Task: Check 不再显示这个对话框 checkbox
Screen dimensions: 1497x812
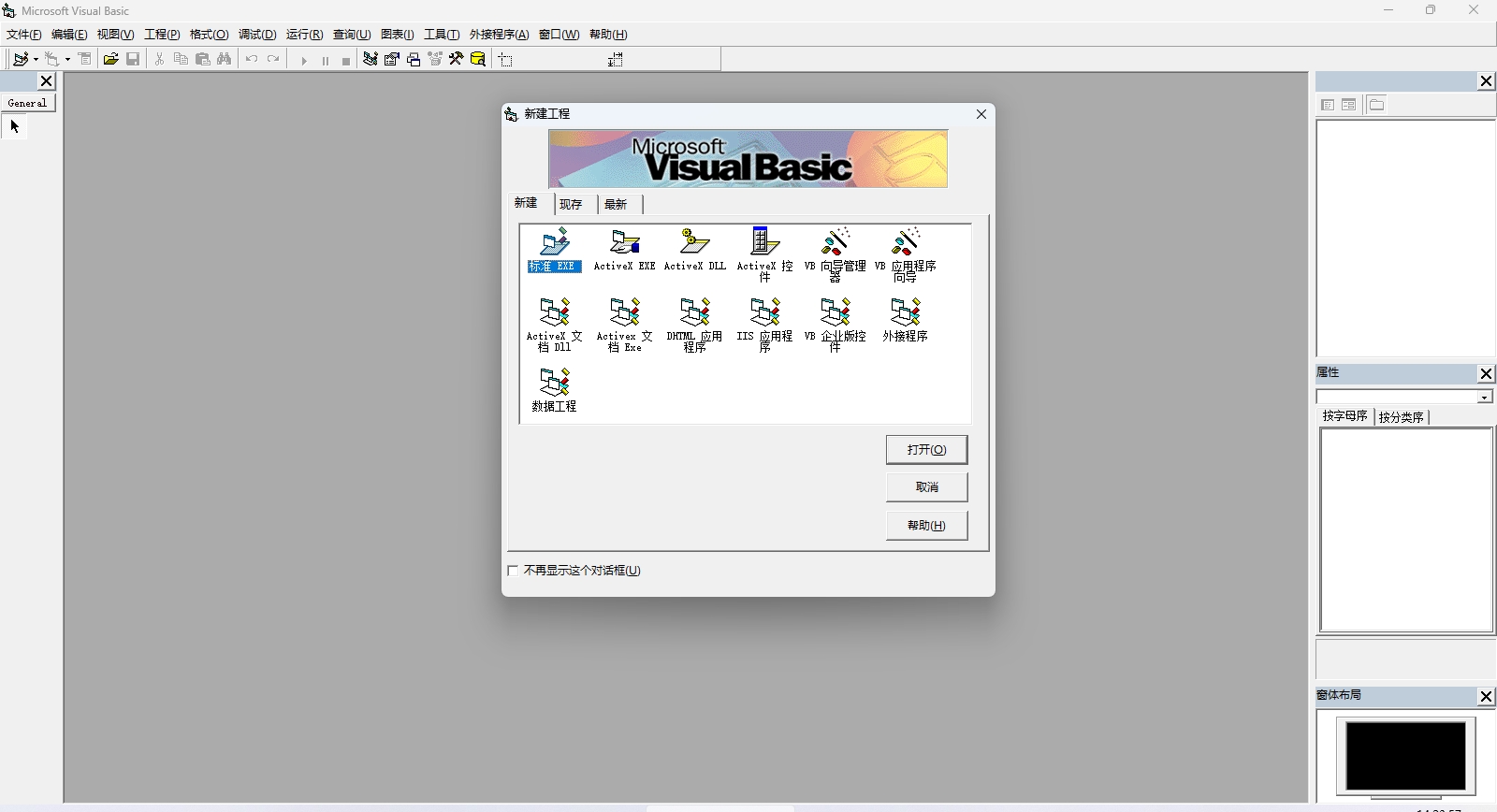Action: pos(513,571)
